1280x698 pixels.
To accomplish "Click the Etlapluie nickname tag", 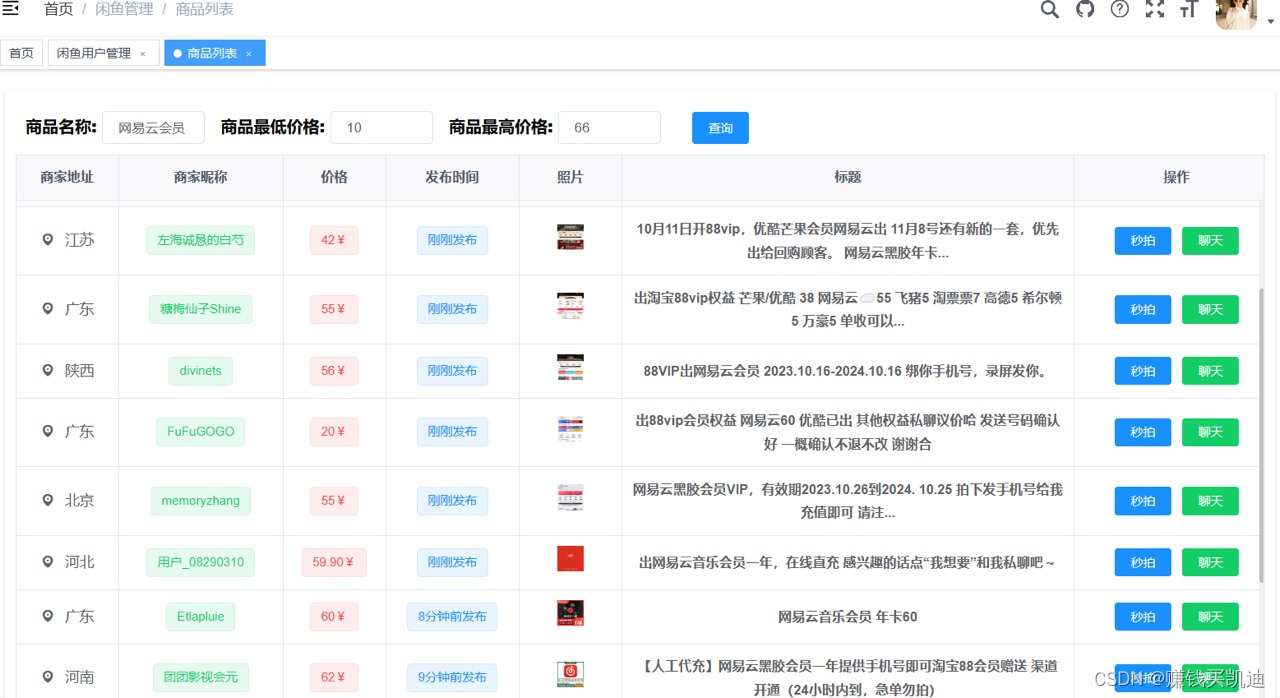I will [200, 617].
